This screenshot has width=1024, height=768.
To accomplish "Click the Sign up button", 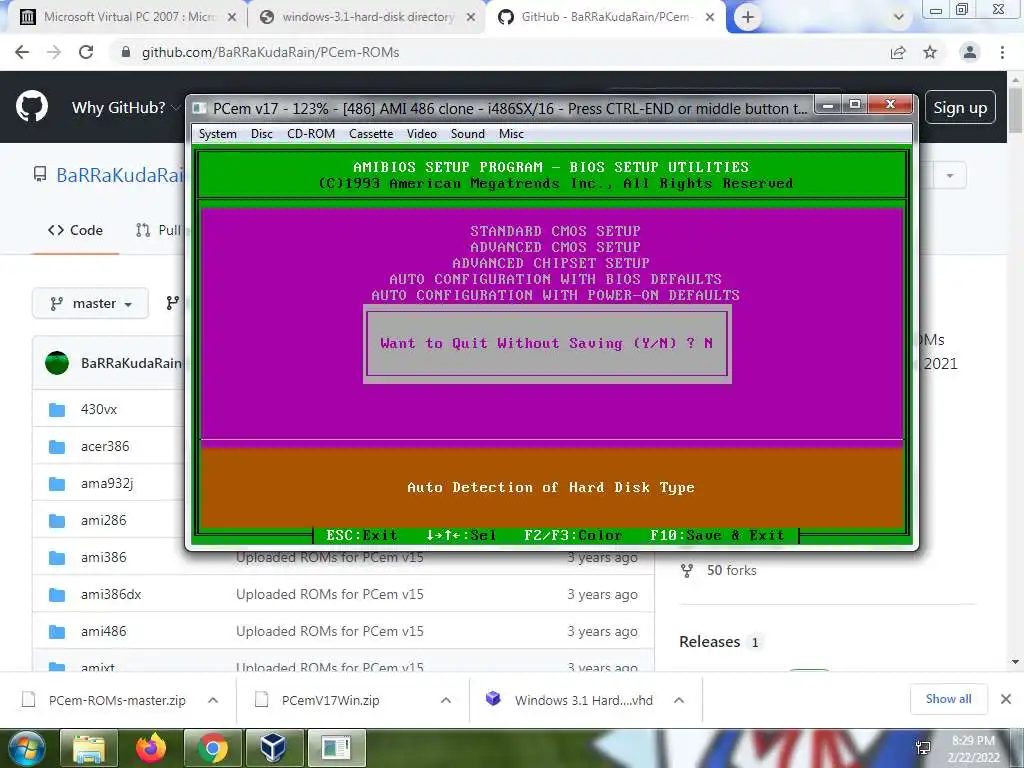I will pyautogui.click(x=960, y=108).
